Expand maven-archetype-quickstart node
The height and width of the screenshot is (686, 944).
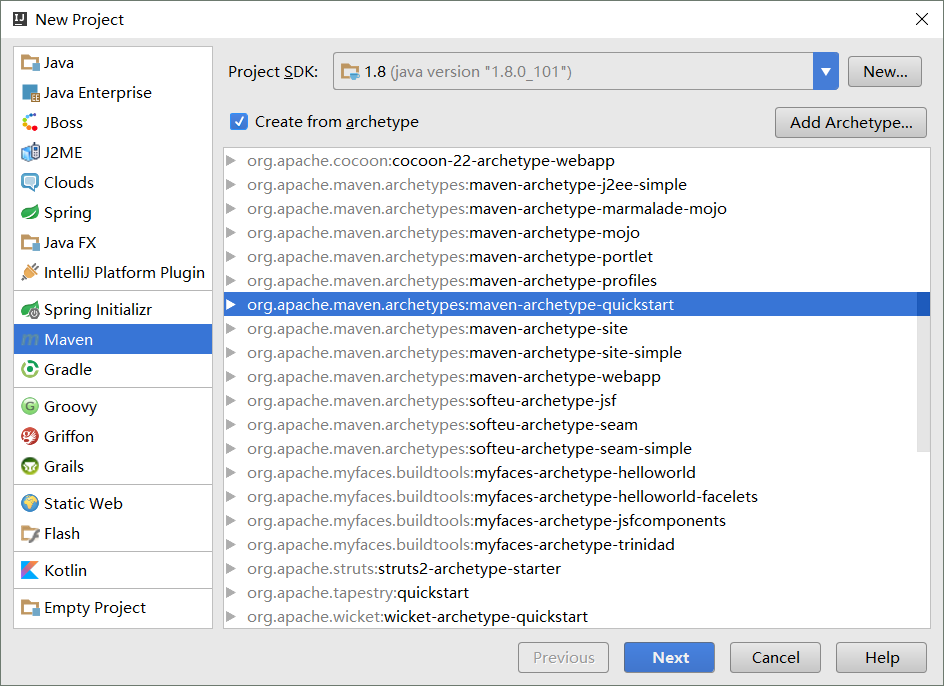231,305
